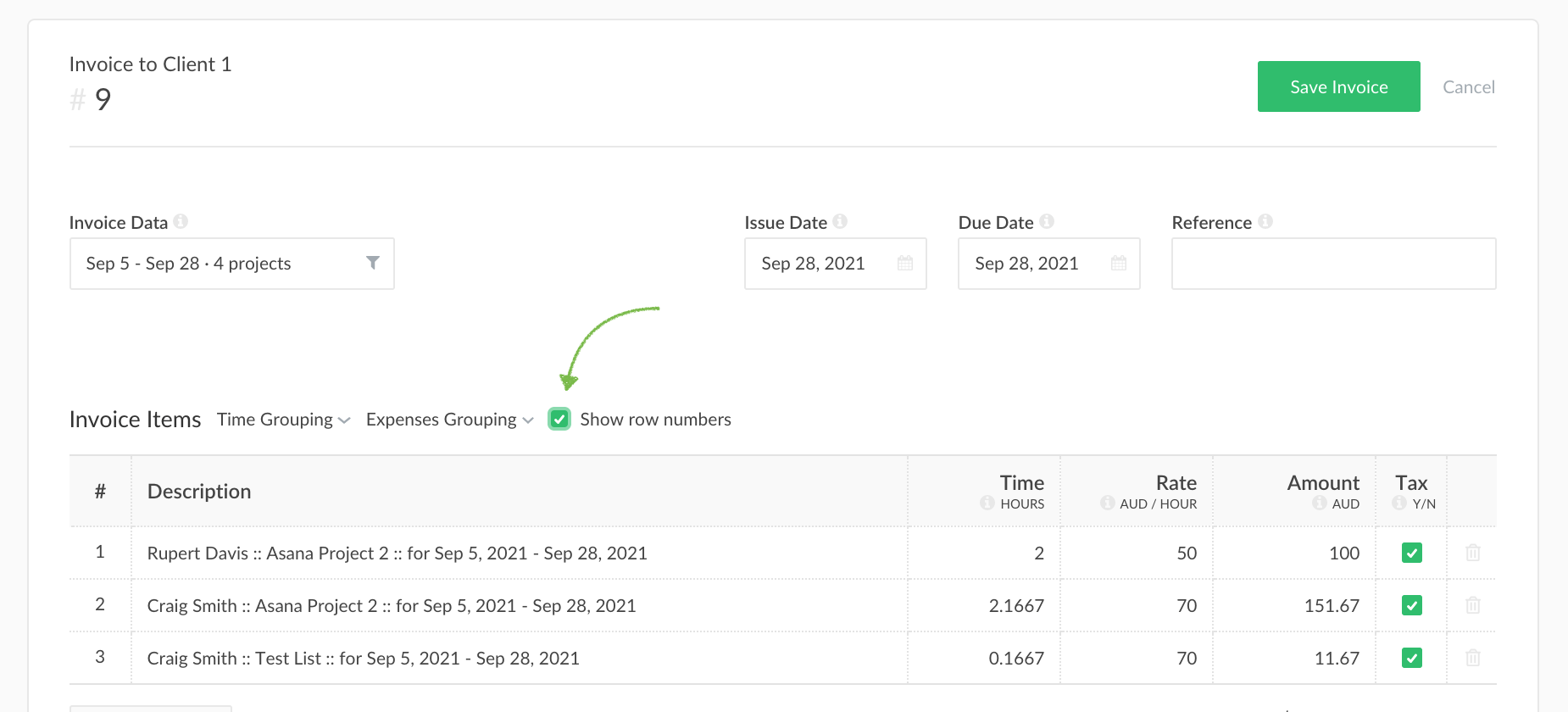Delete the Rupert Davis invoice row
The image size is (1568, 712).
click(x=1472, y=553)
